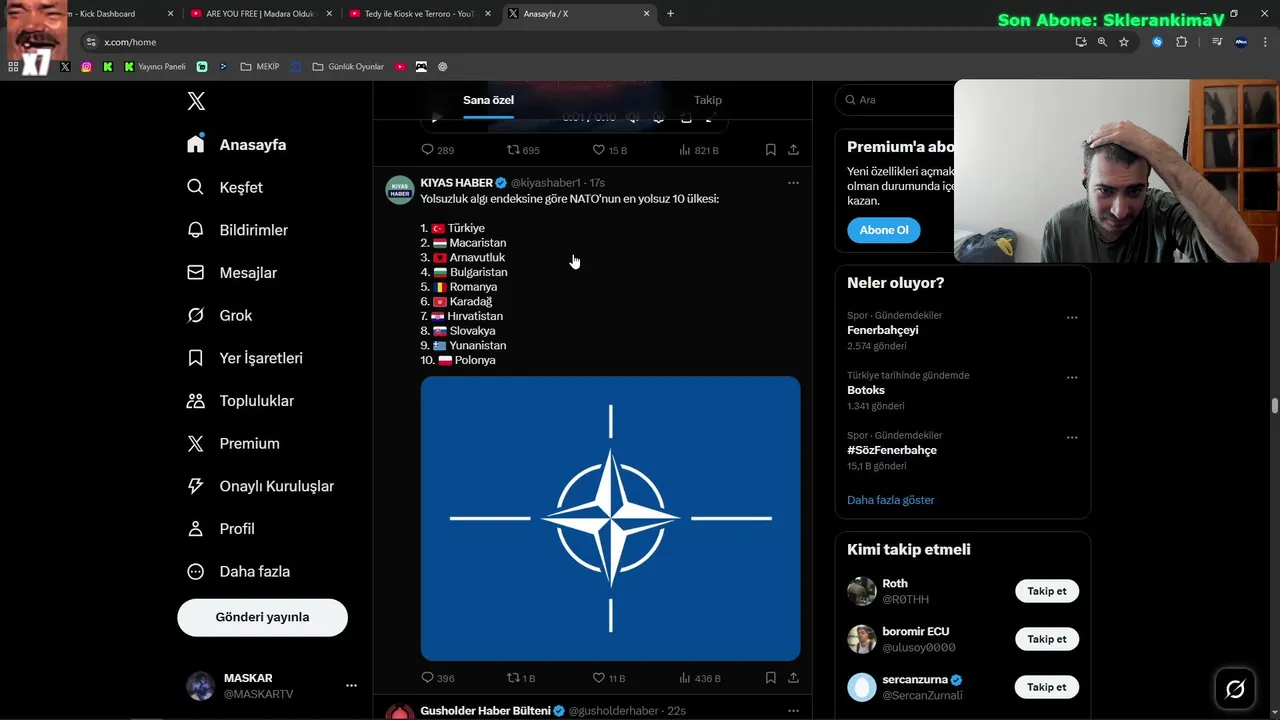This screenshot has width=1280, height=720.
Task: Go to Anasayfa in the sidebar
Action: pos(237,145)
